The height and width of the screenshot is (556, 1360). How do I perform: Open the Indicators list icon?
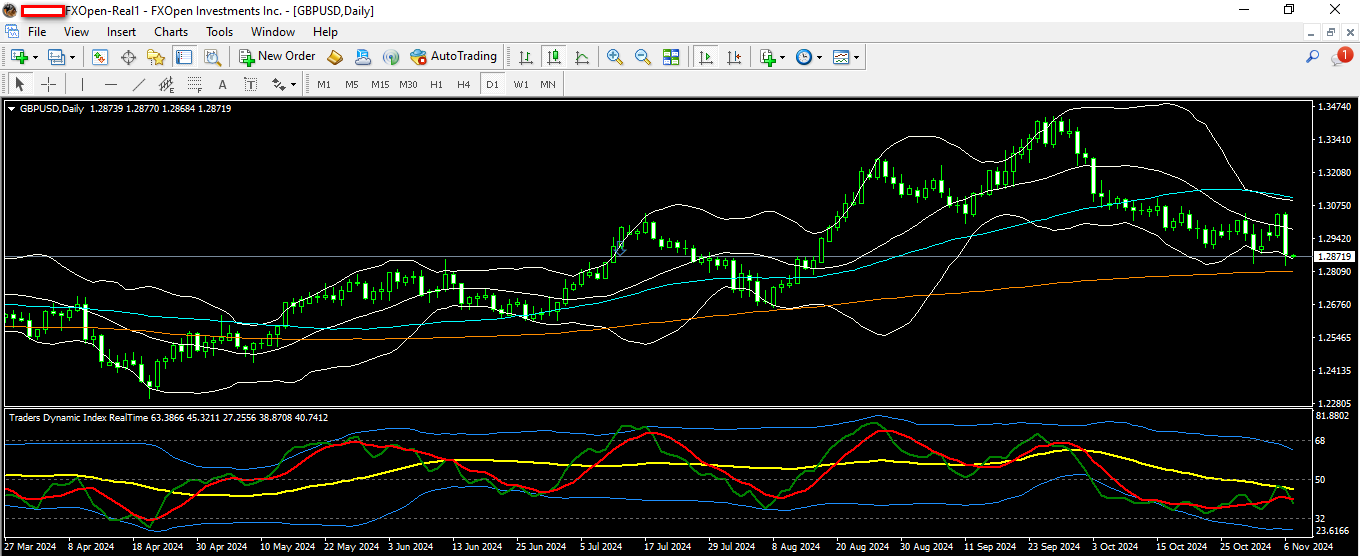click(767, 57)
